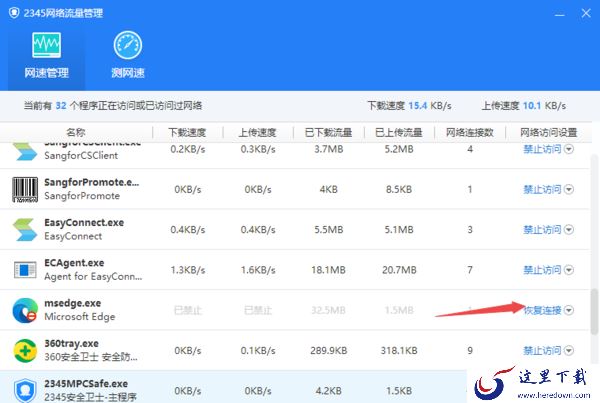Viewport: 600px width, 403px height.
Task: Block network access for SangforCSClient
Action: (x=542, y=149)
